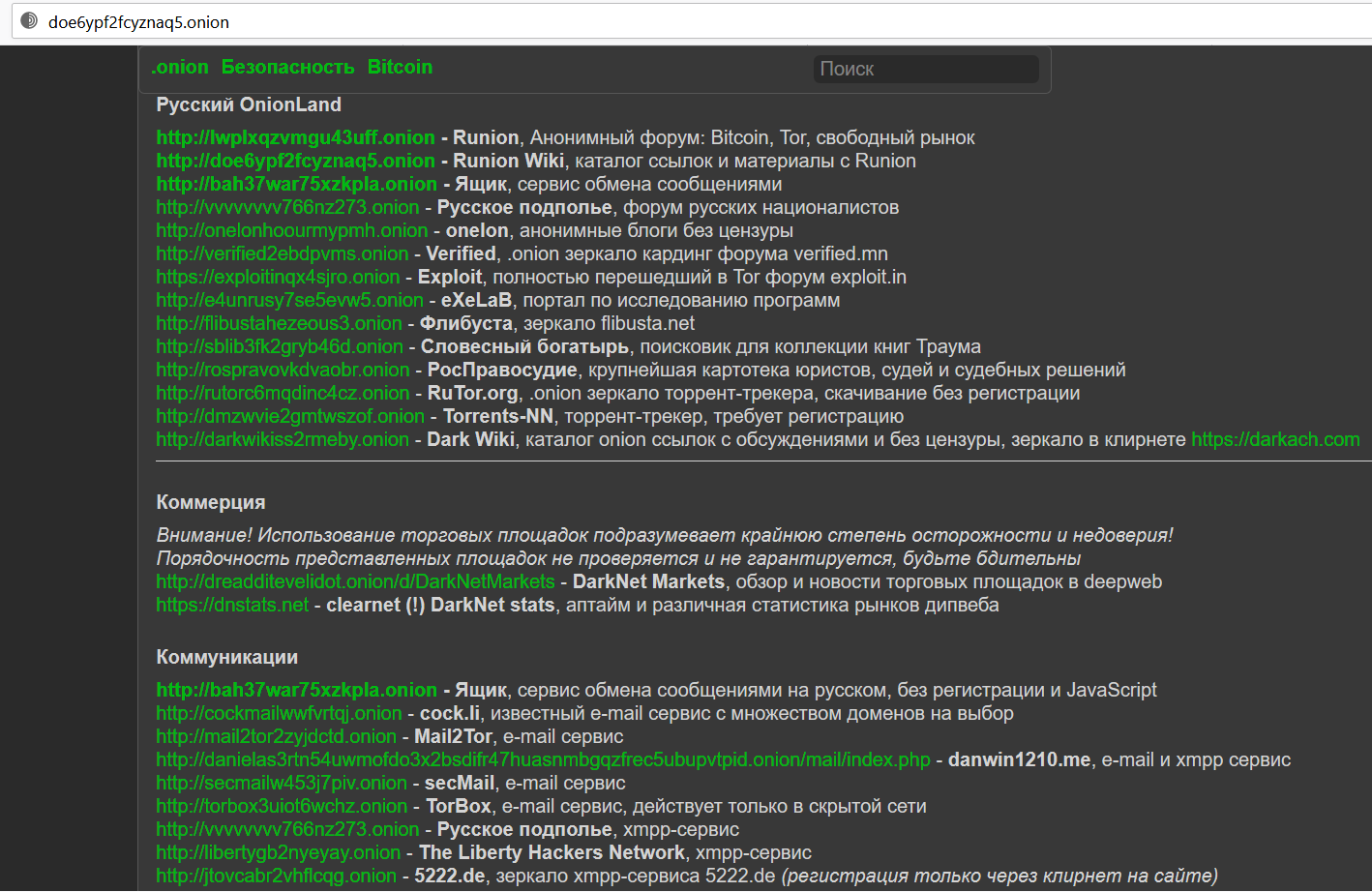
Task: Open the torbox3uiot6wchz.onion link
Action: [283, 806]
